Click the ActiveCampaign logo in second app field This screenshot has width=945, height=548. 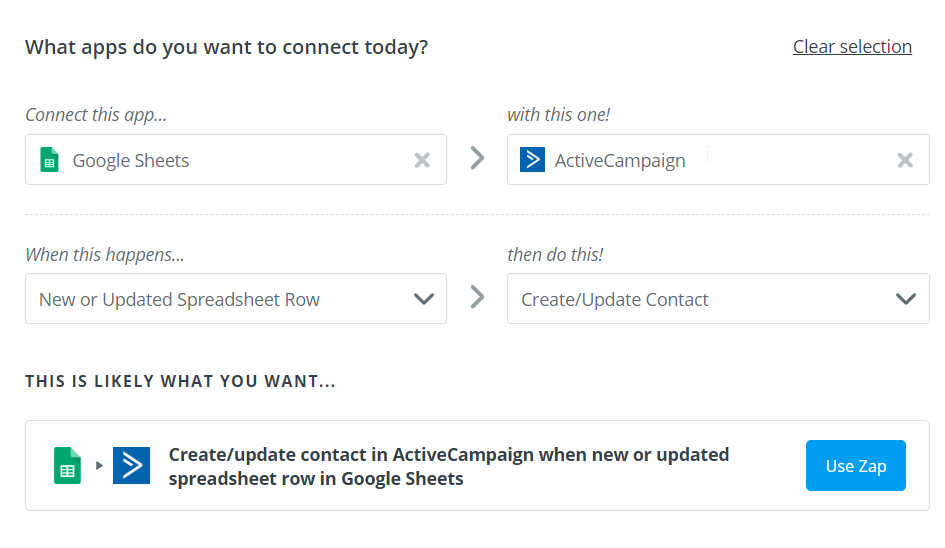532,160
